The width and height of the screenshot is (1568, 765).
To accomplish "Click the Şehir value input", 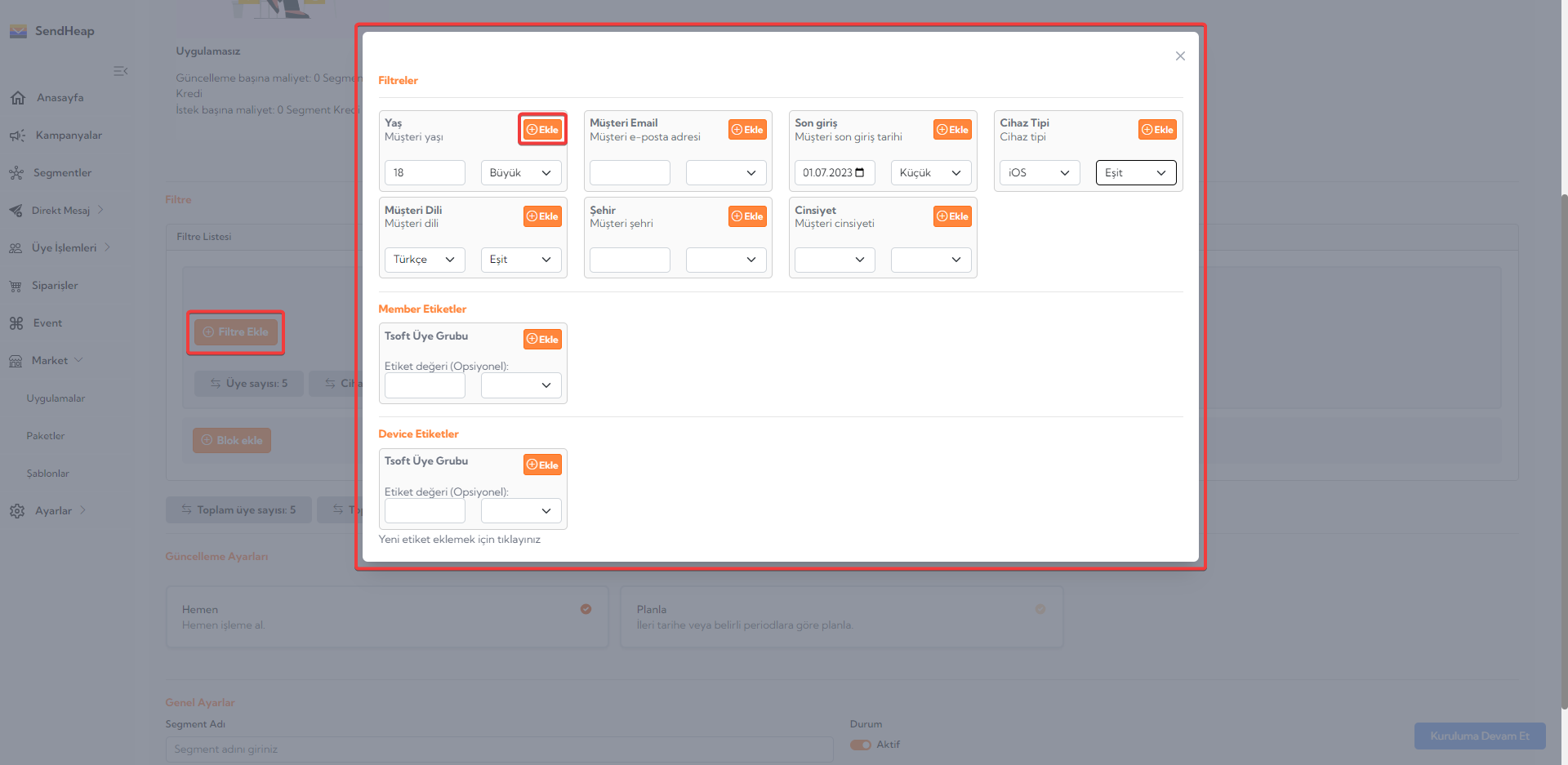I will click(630, 260).
